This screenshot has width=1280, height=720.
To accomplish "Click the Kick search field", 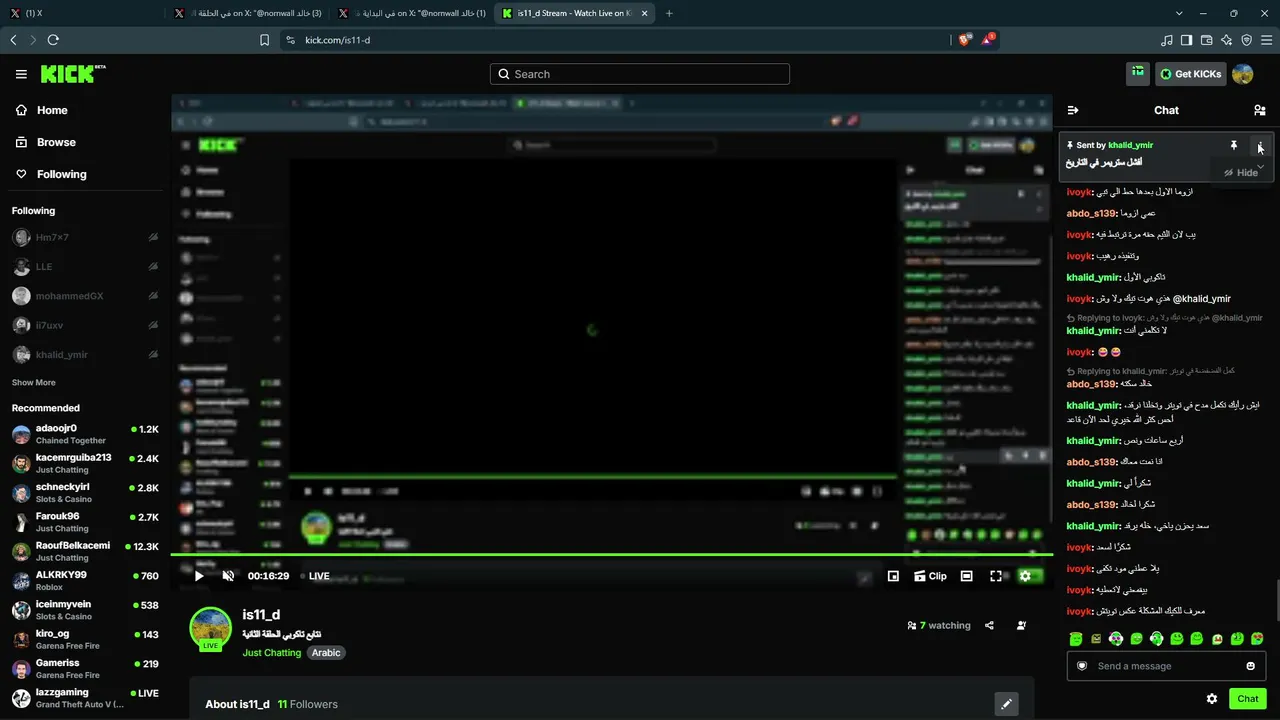I will [640, 74].
